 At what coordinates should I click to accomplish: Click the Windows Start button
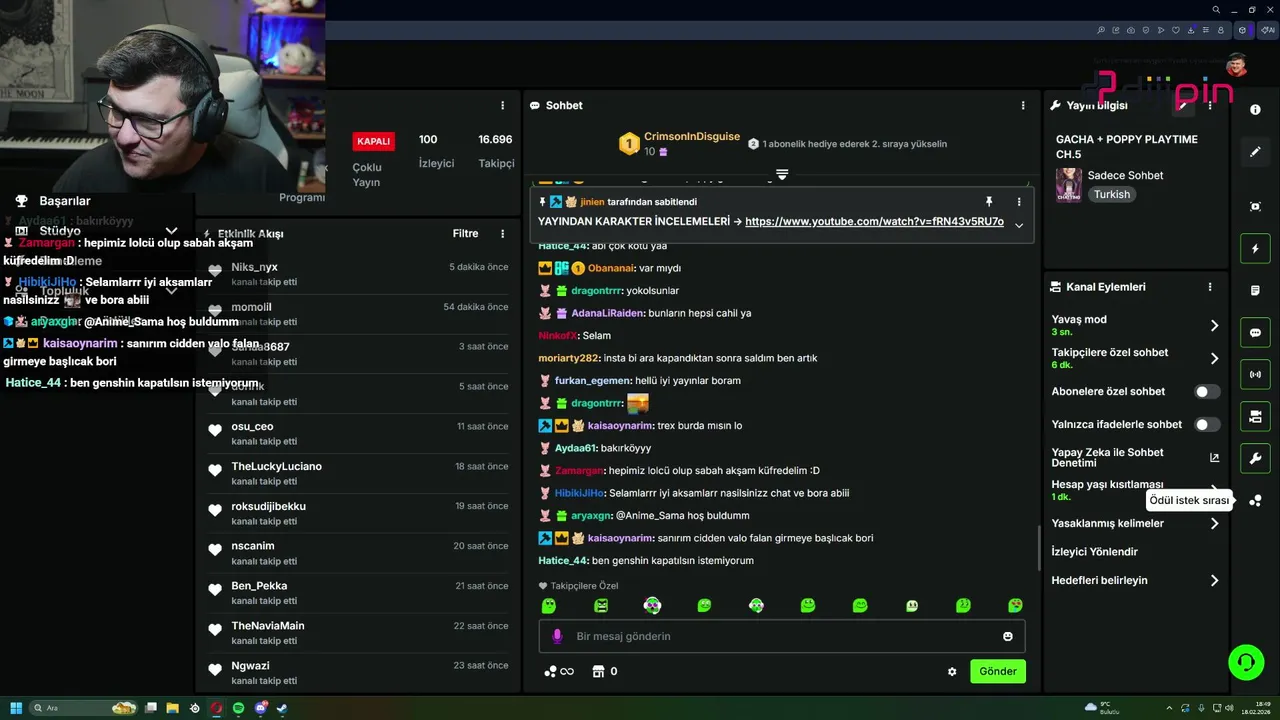(16, 708)
